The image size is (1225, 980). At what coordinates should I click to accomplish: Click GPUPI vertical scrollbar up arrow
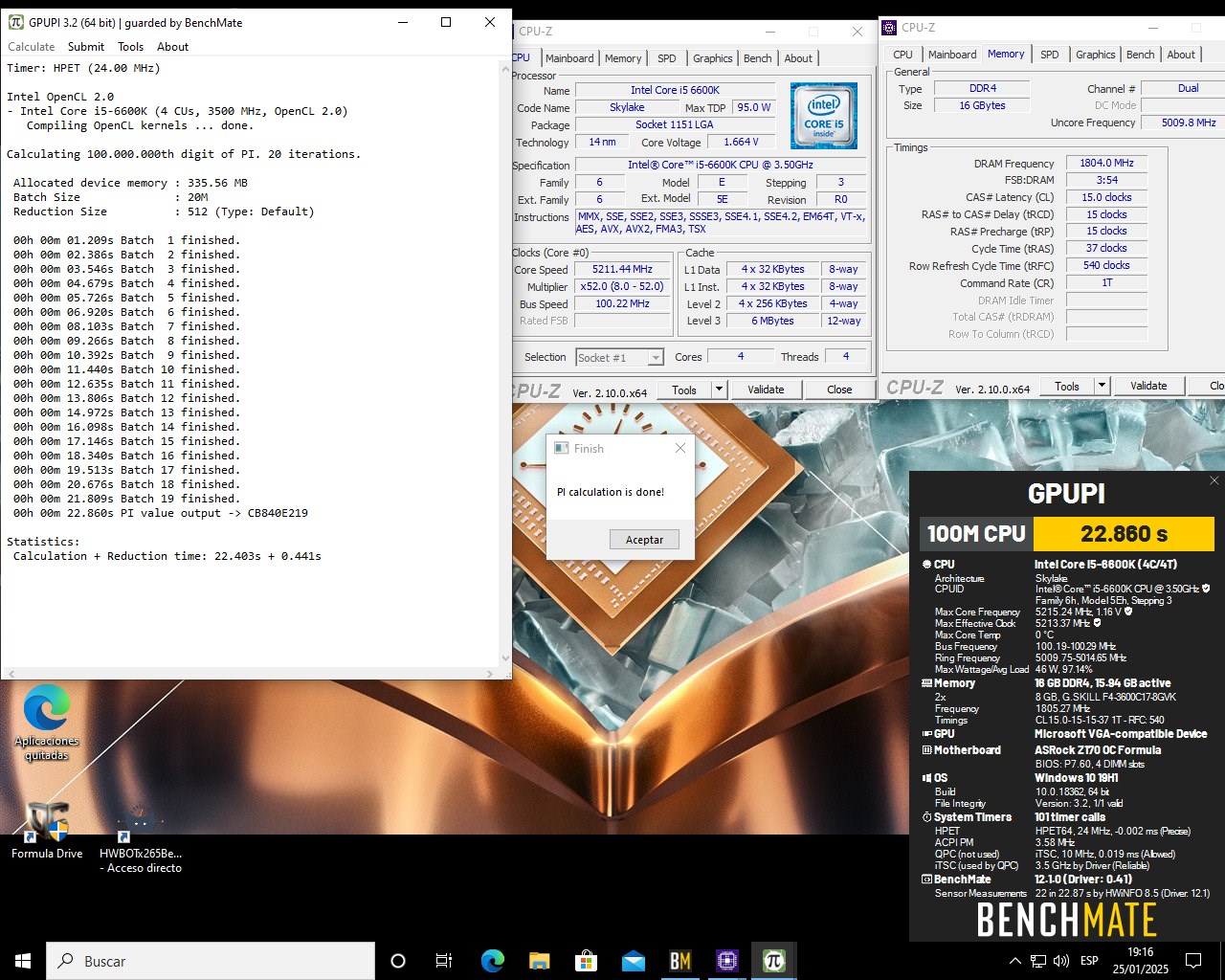coord(505,69)
